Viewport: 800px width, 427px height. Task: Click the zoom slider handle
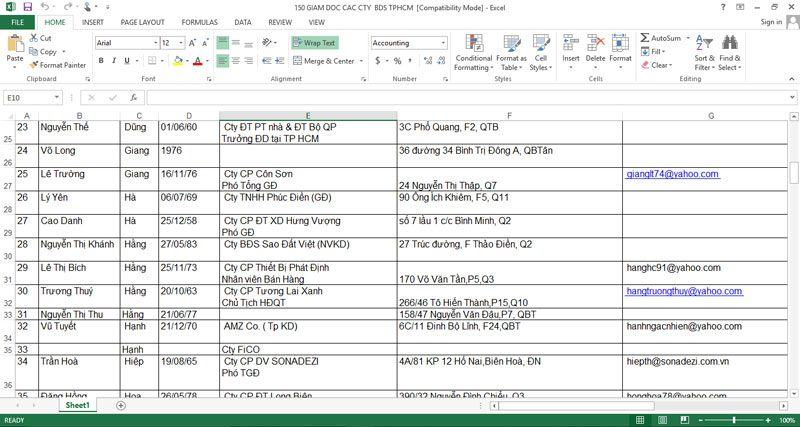(x=733, y=420)
